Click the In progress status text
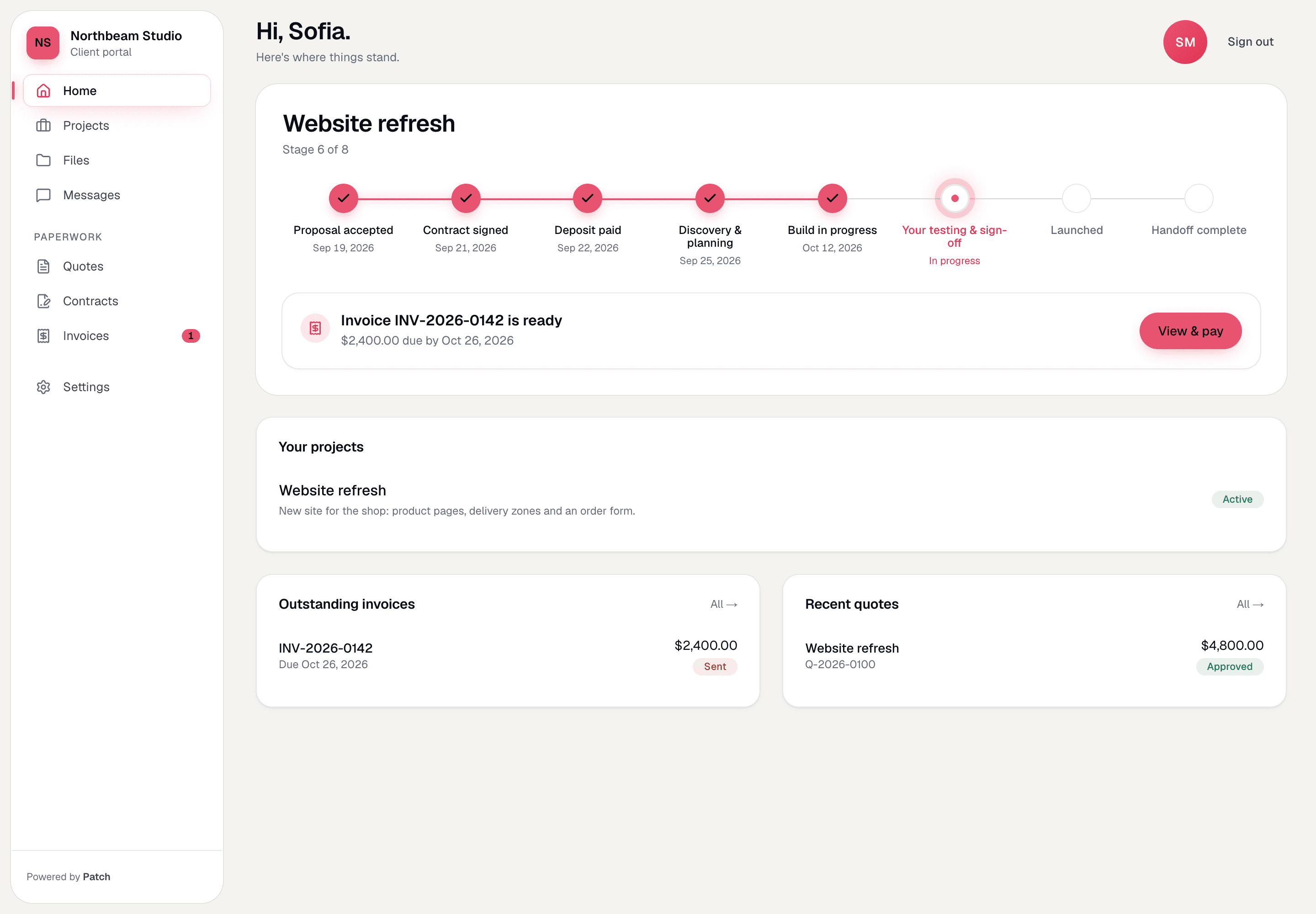Viewport: 1316px width, 914px height. coord(954,261)
